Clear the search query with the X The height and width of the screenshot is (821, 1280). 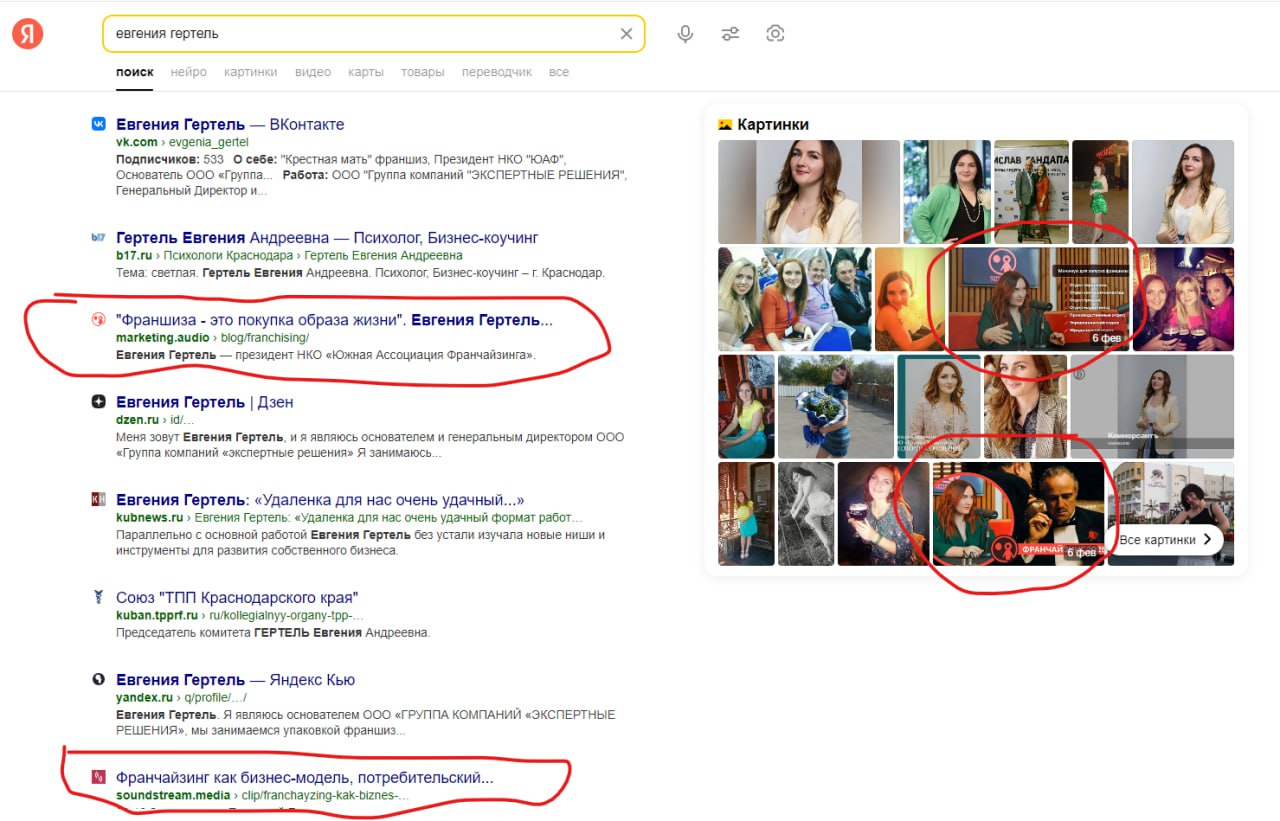(x=626, y=34)
